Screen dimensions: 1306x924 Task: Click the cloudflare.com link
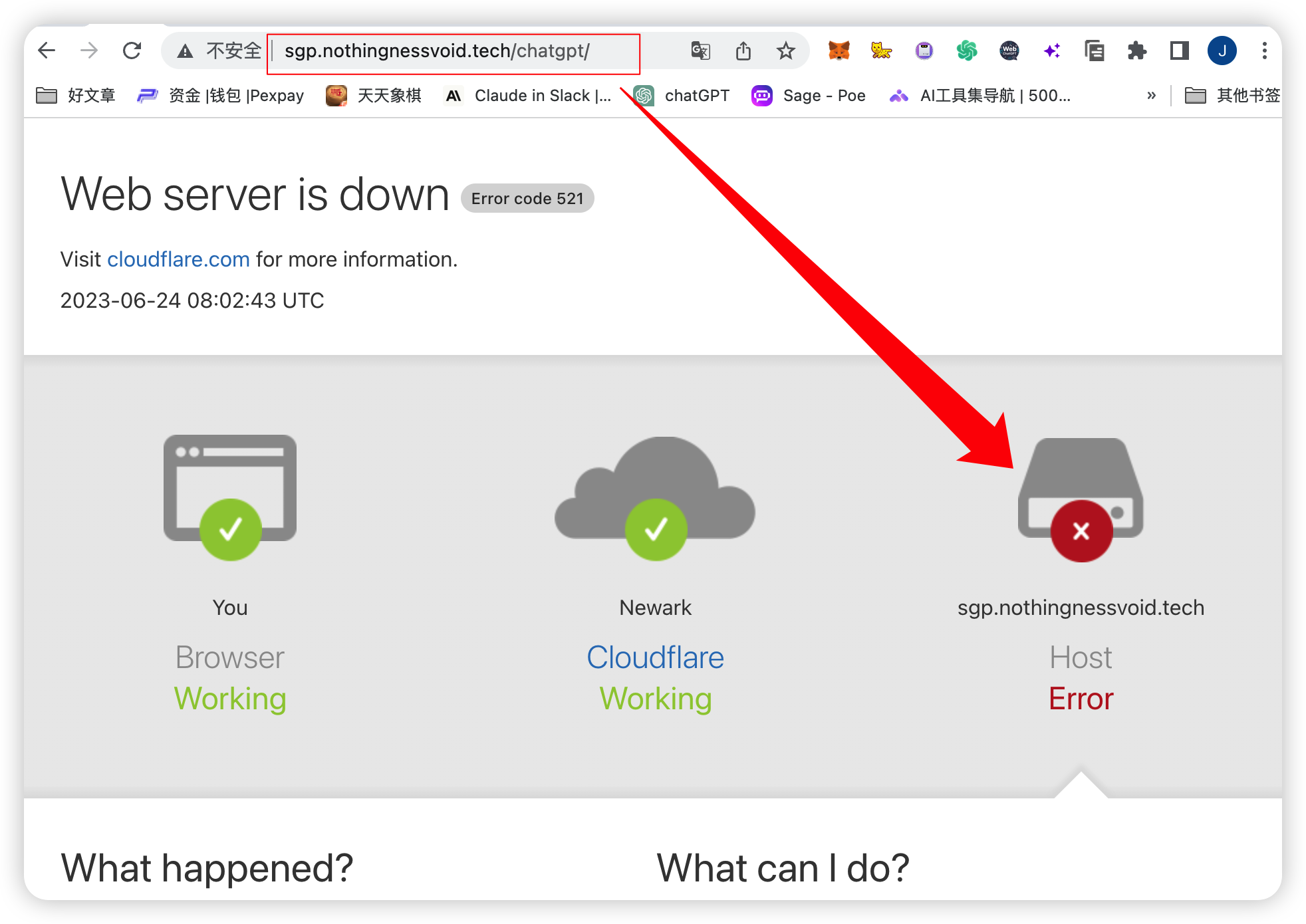pos(178,259)
